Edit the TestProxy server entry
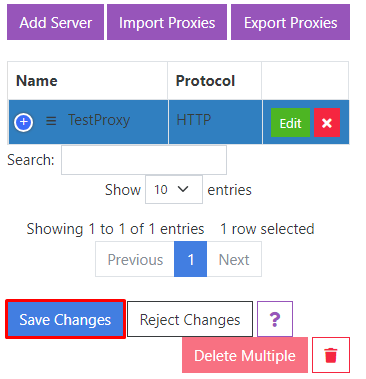The width and height of the screenshot is (366, 379). (x=290, y=122)
